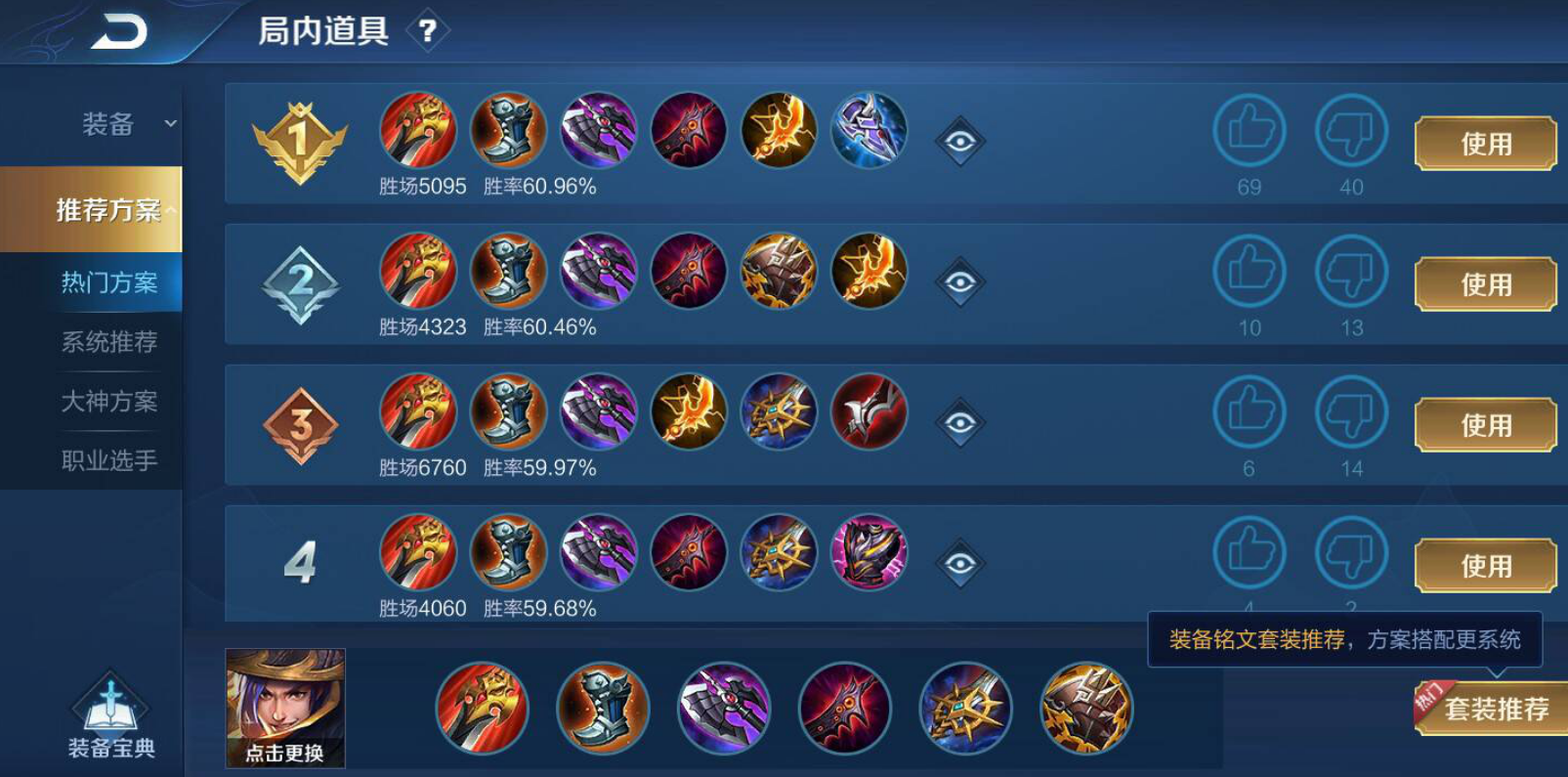Like the rank 1 build with thumbs-up
1568x777 pixels.
coord(1250,131)
